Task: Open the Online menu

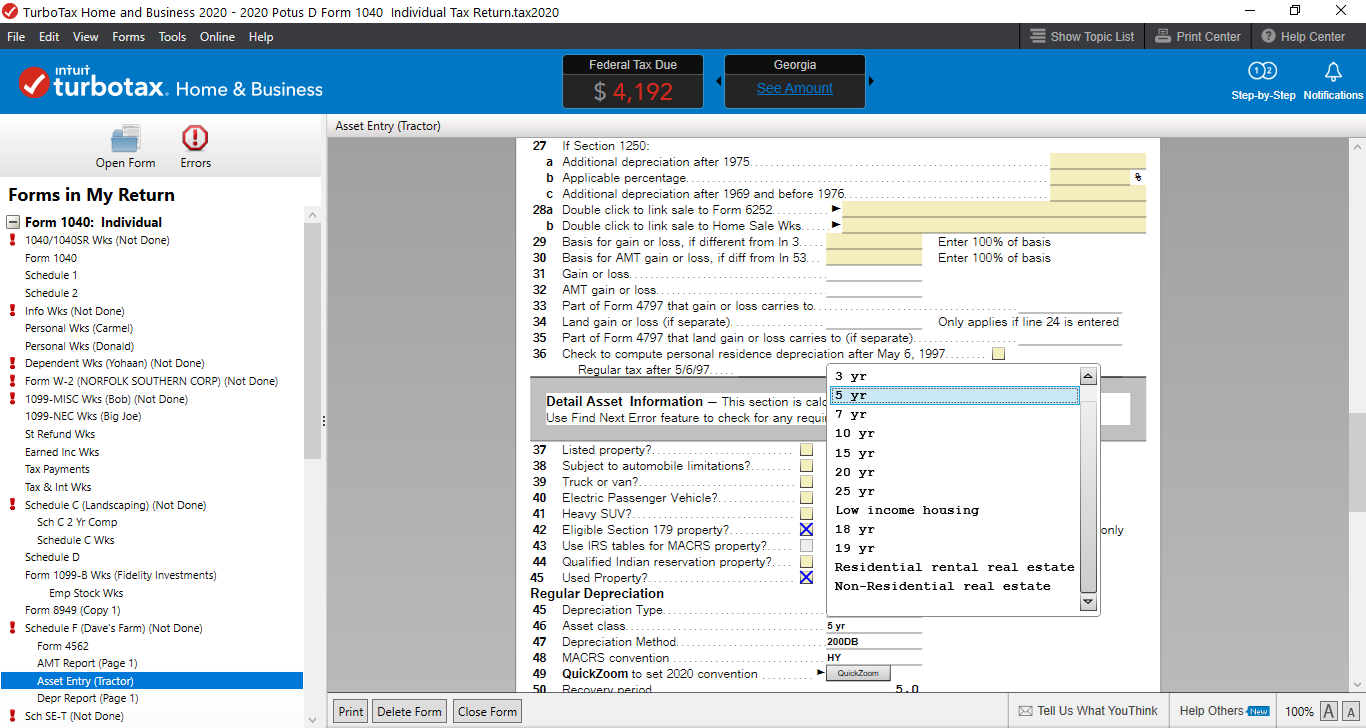Action: click(x=217, y=37)
